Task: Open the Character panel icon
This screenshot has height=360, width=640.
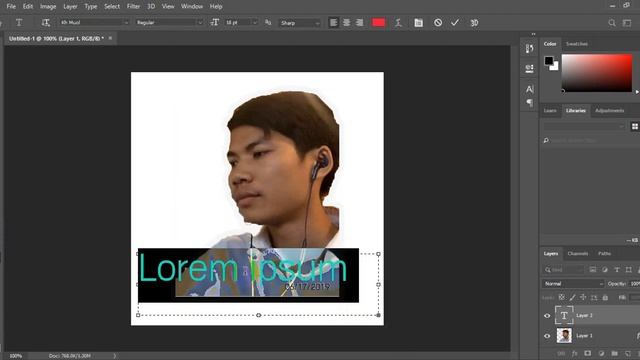Action: click(x=529, y=89)
